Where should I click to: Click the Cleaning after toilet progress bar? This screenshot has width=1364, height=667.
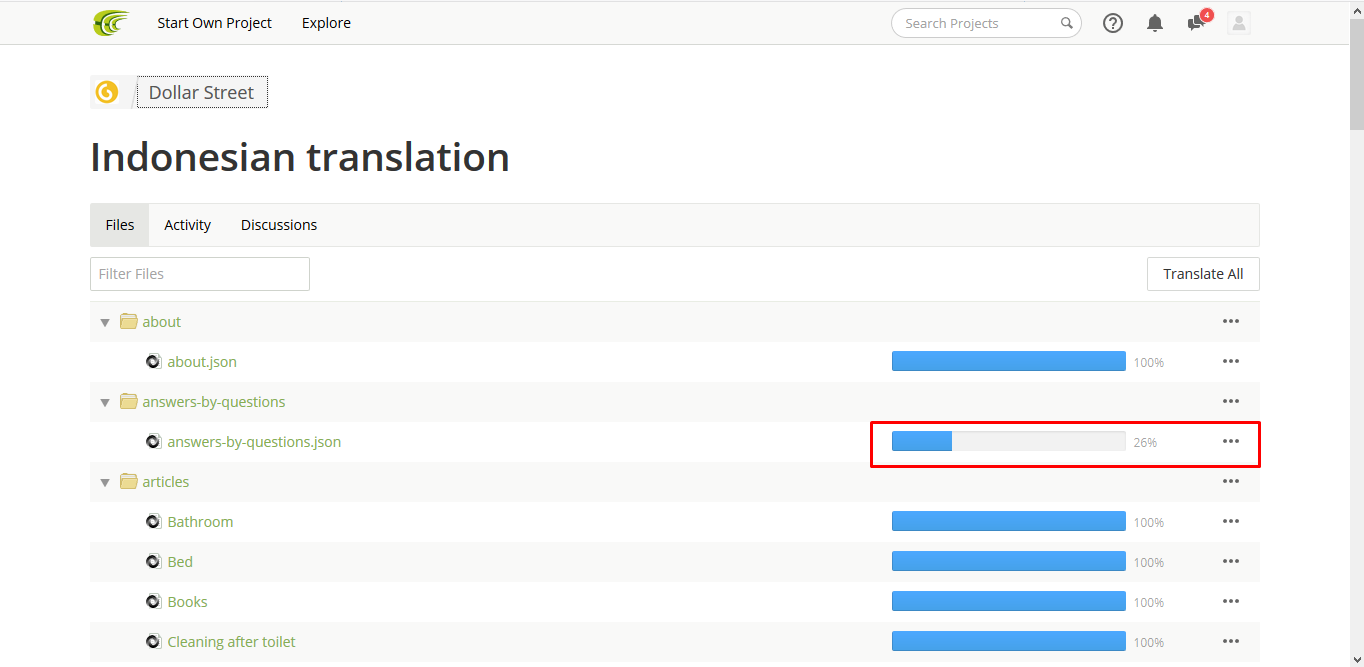coord(1009,641)
